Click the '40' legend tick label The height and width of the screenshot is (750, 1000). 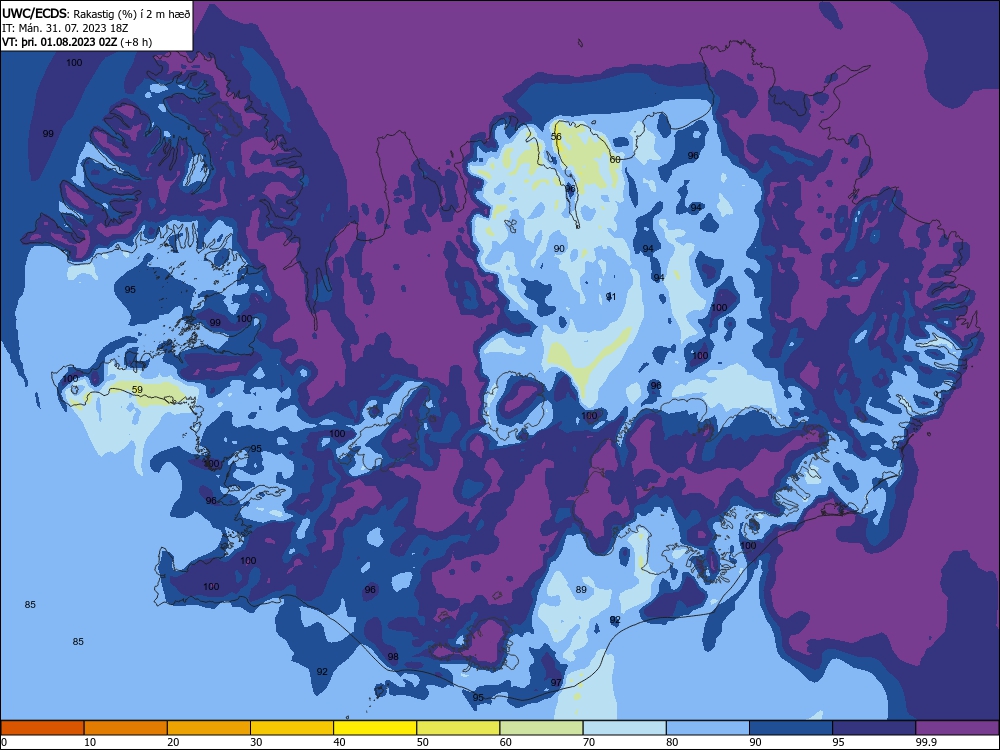[x=339, y=742]
